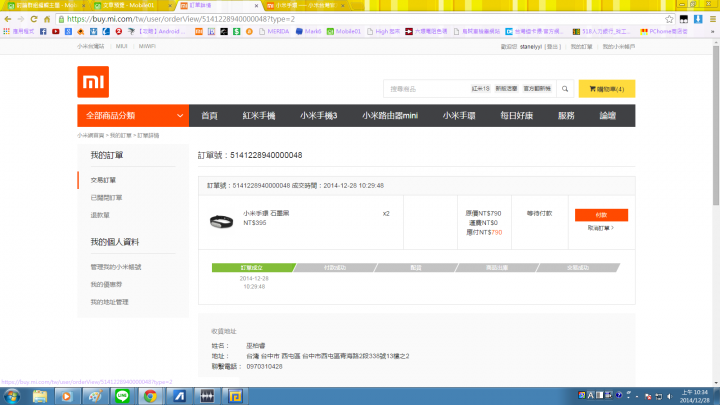Screen dimensions: 720x405
Task: Open the paint palette taskbar icon
Action: pos(95,396)
